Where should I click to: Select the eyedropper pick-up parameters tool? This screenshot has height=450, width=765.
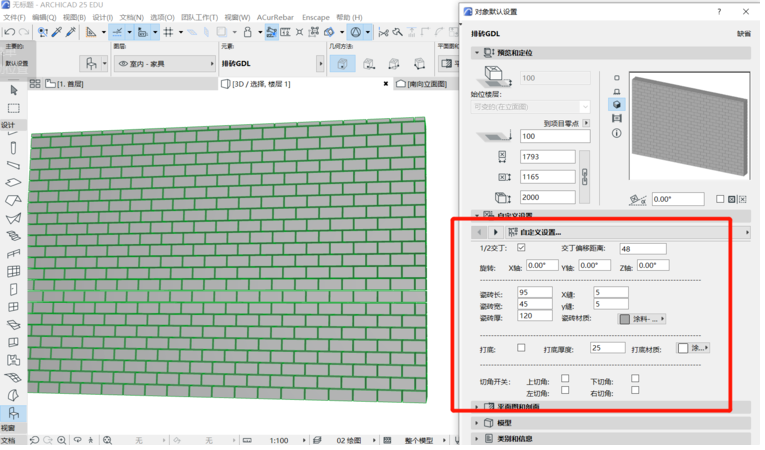click(x=57, y=32)
